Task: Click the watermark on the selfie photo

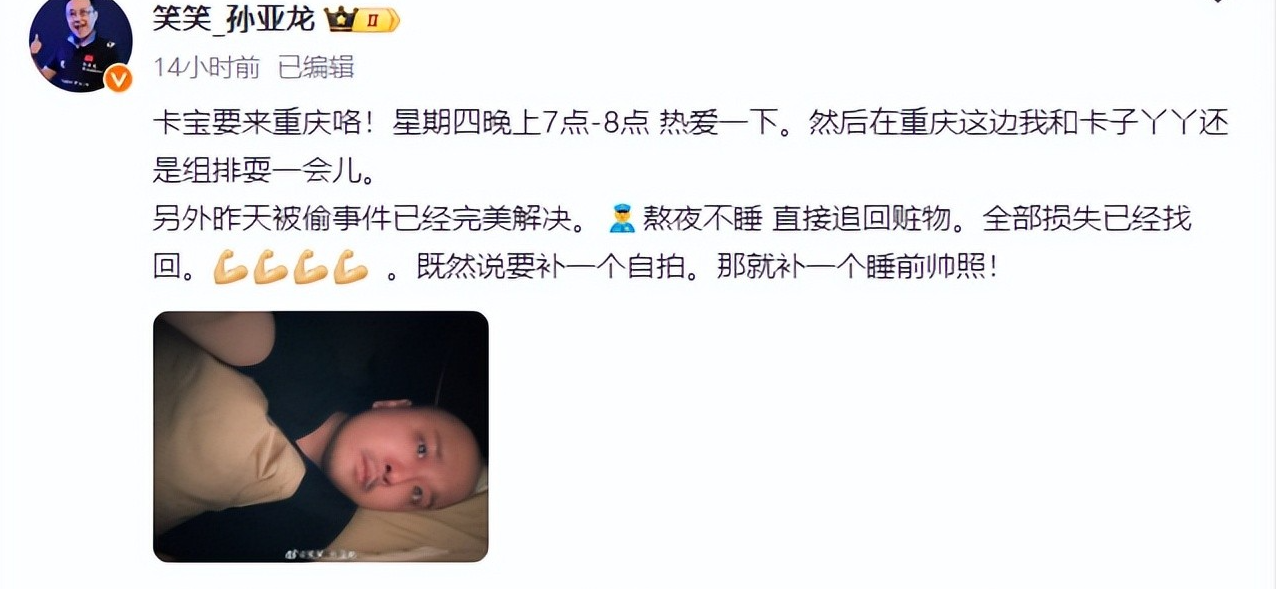Action: pyautogui.click(x=320, y=551)
